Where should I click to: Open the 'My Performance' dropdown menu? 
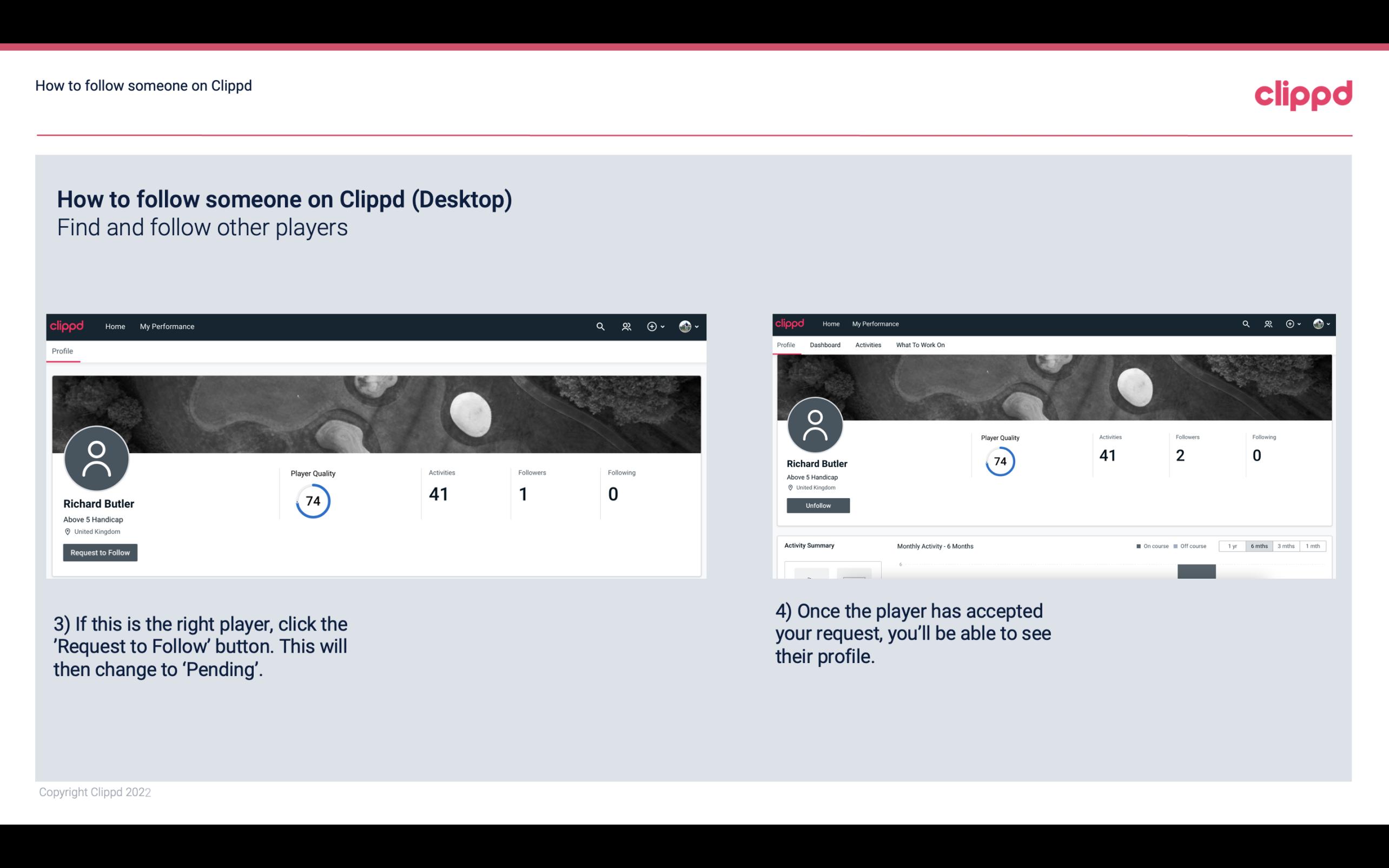pos(167,326)
